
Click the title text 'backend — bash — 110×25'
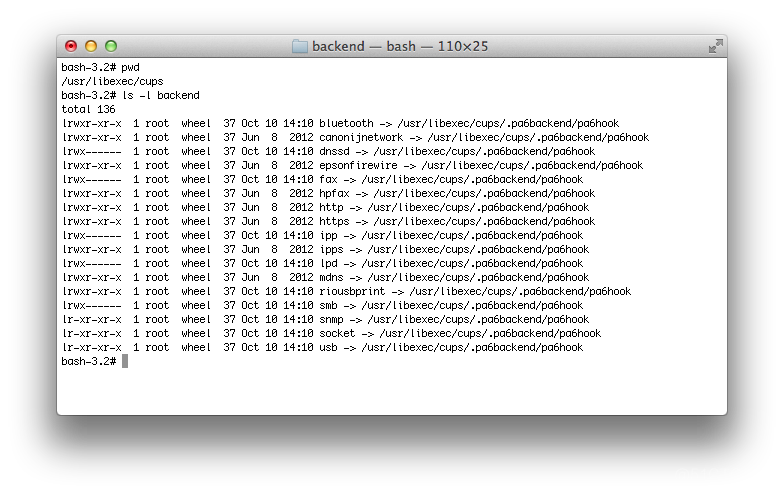(x=400, y=46)
